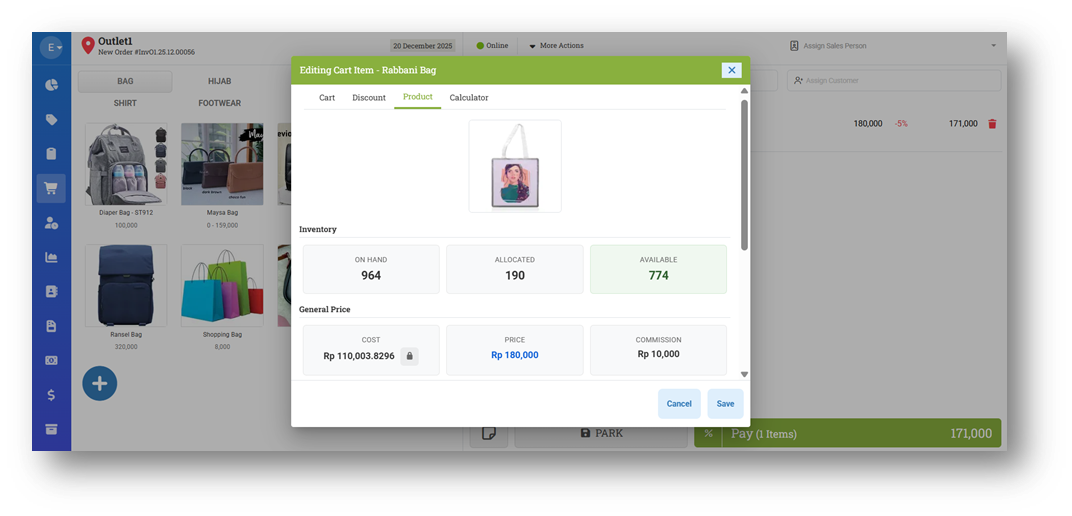
Task: Click the red location pin next to Outlet1
Action: click(88, 46)
